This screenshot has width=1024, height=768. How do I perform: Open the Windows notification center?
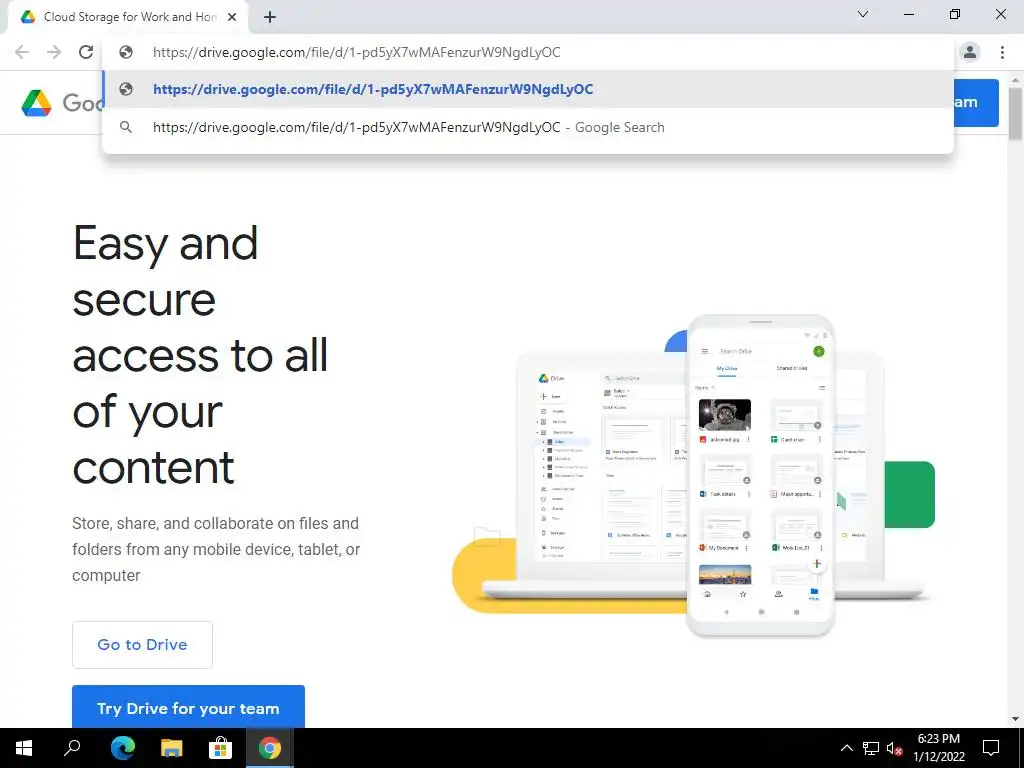click(x=991, y=748)
